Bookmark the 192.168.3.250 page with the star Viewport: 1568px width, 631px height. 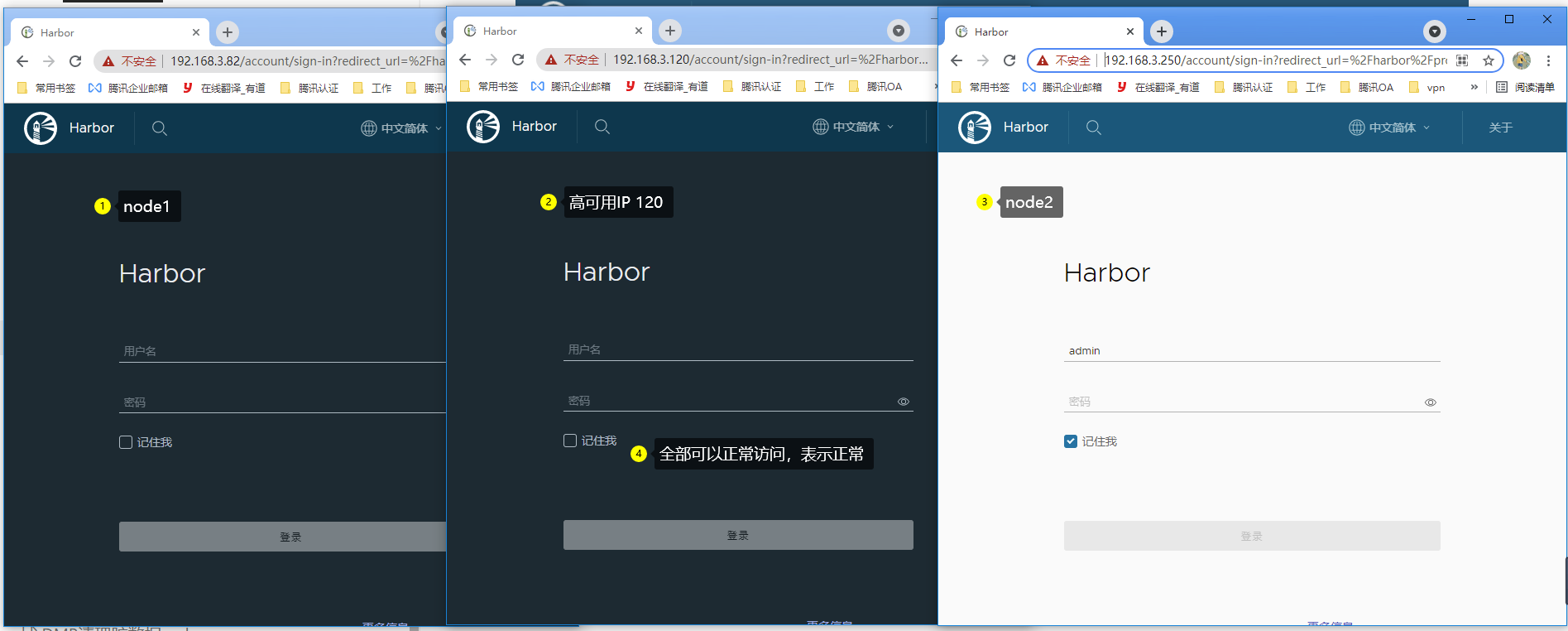click(1489, 60)
